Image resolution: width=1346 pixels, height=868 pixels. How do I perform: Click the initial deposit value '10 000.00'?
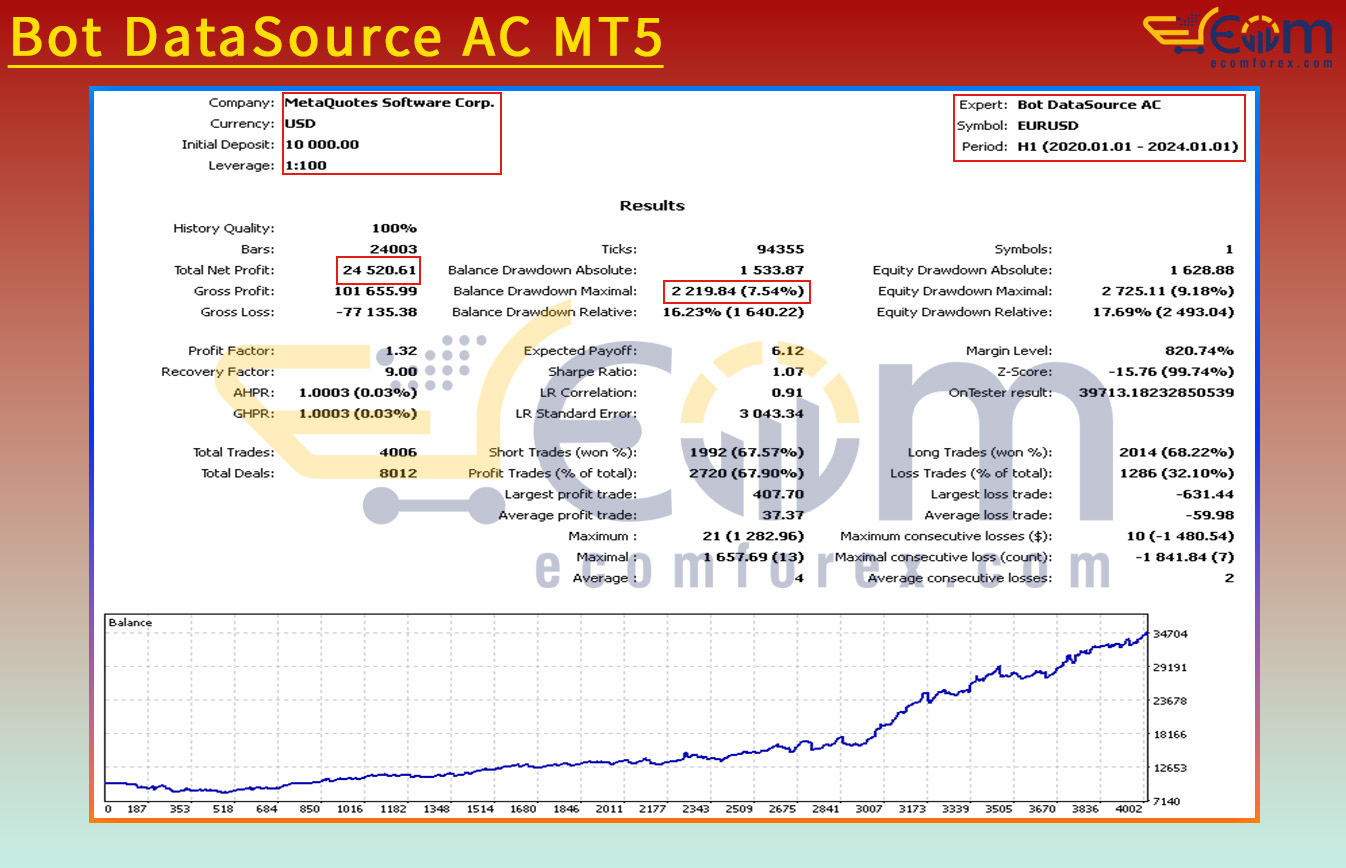(x=322, y=144)
